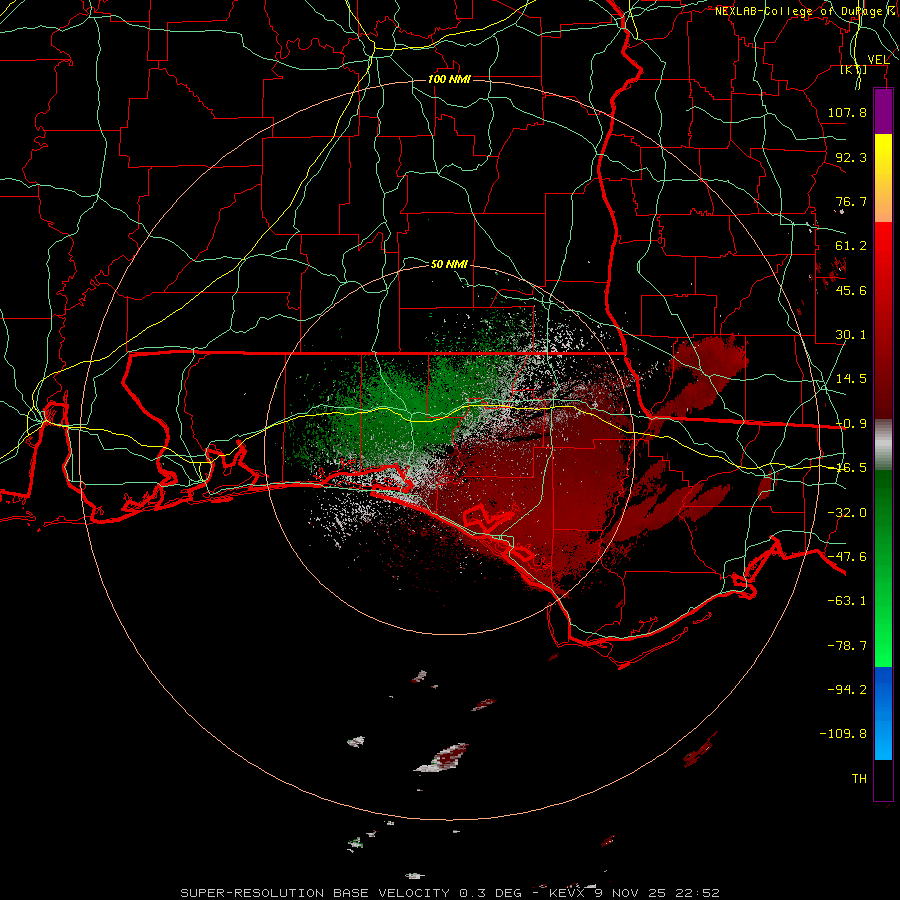This screenshot has width=900, height=900.
Task: Click the VEL legend title
Action: [x=878, y=60]
